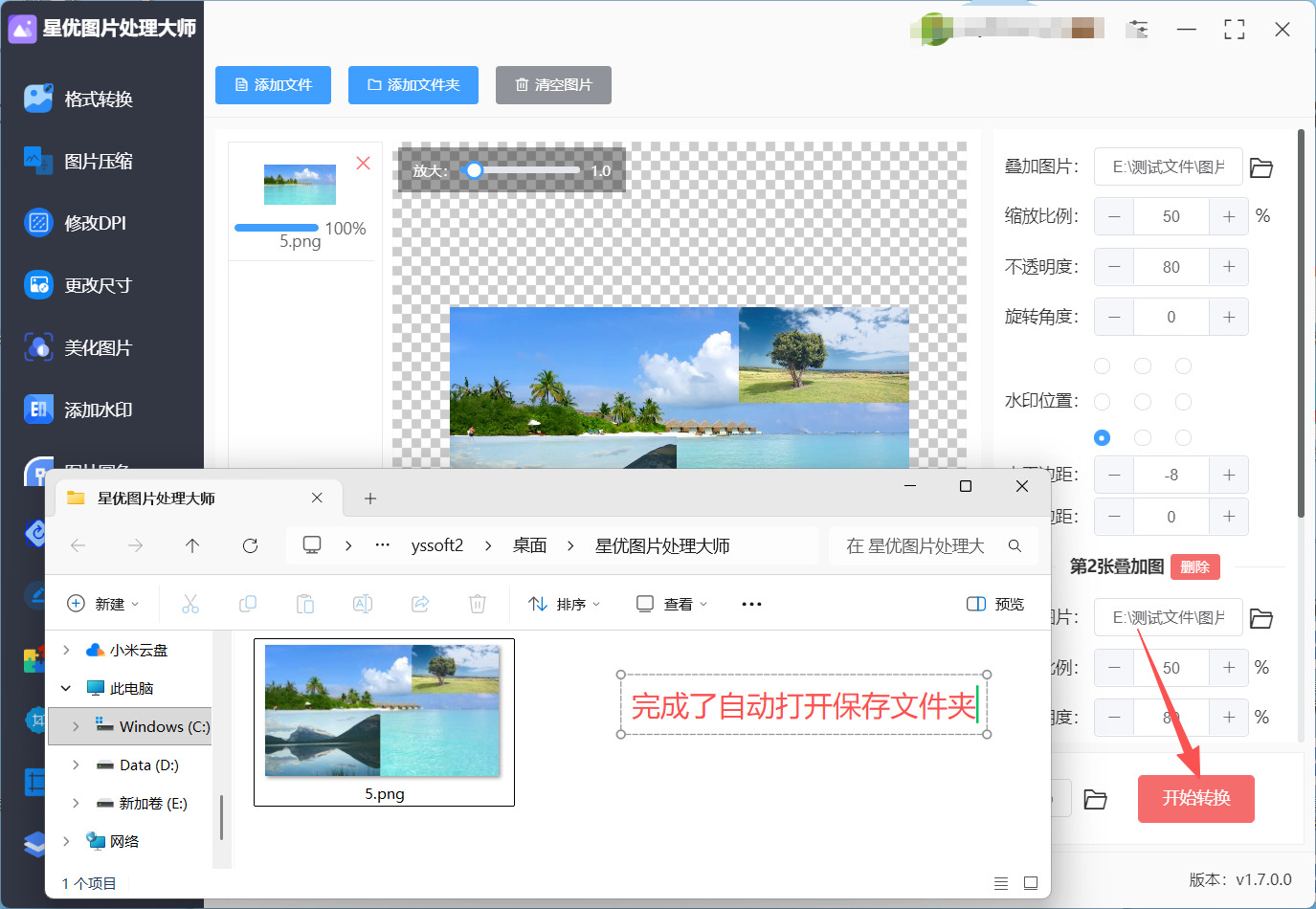
Task: Open the app settings icon in title bar
Action: click(1137, 29)
